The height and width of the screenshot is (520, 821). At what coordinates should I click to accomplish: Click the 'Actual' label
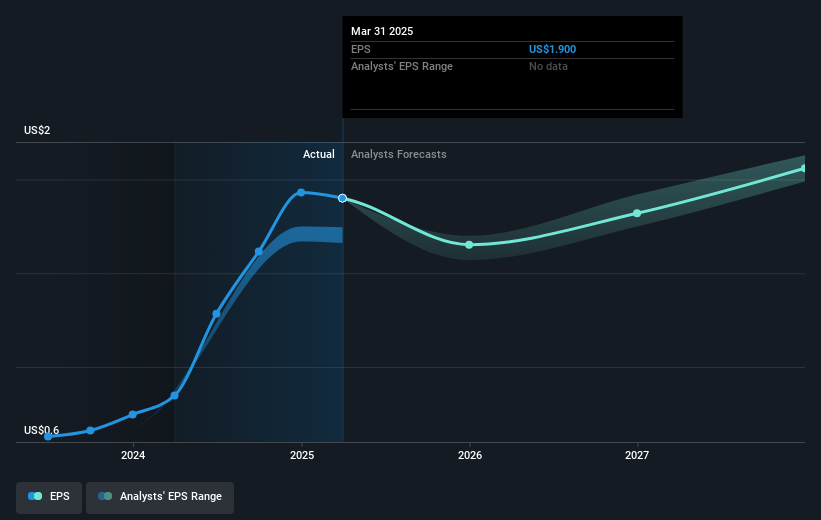[318, 154]
